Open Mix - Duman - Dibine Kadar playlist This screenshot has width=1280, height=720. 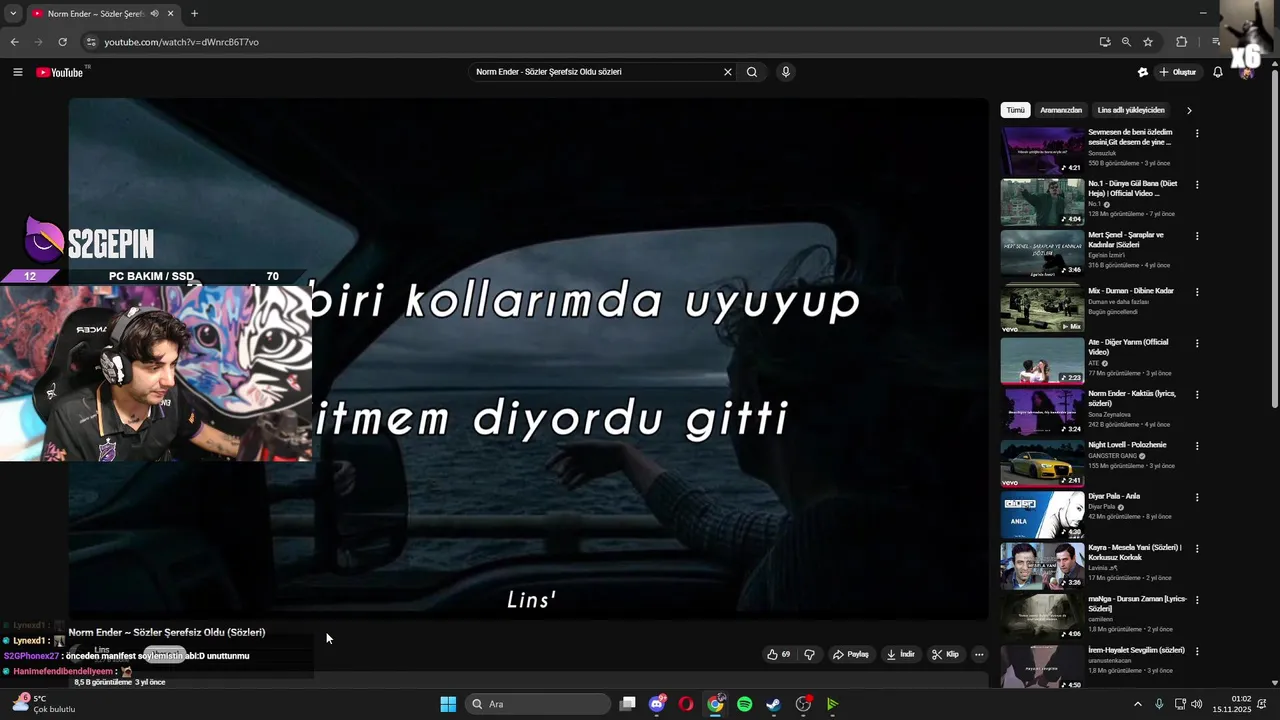(1130, 291)
